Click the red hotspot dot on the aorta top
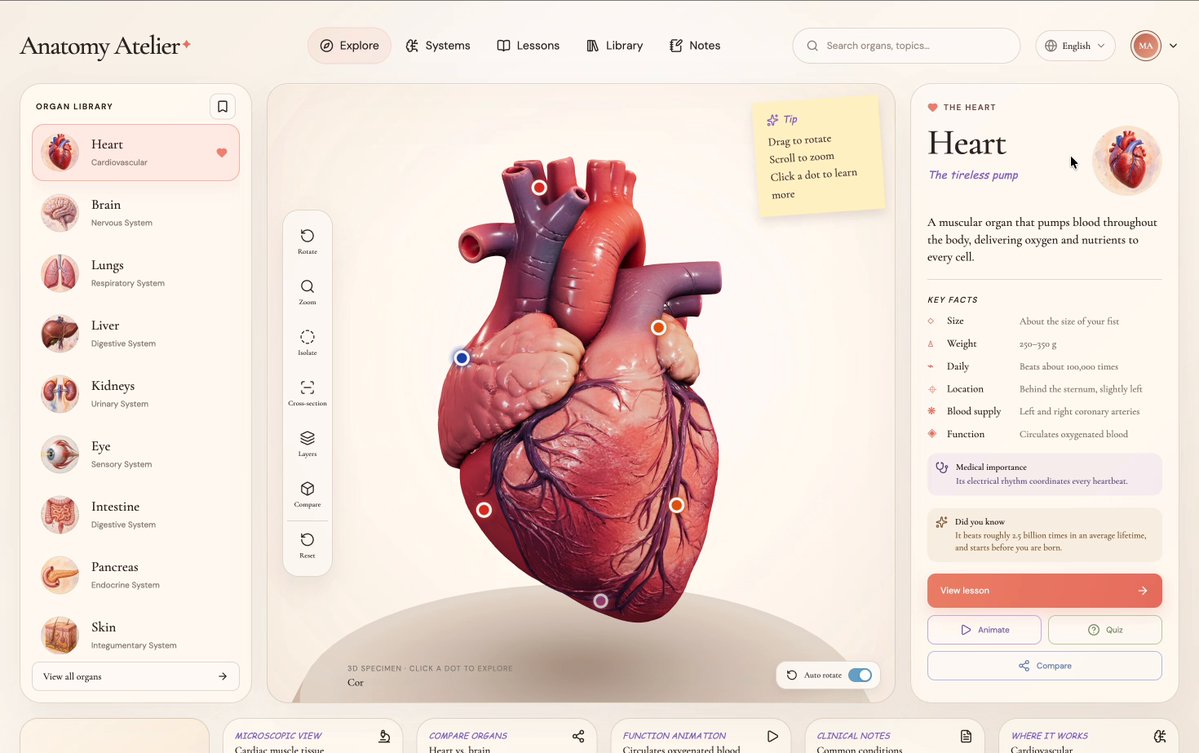This screenshot has height=753, width=1199. (539, 187)
